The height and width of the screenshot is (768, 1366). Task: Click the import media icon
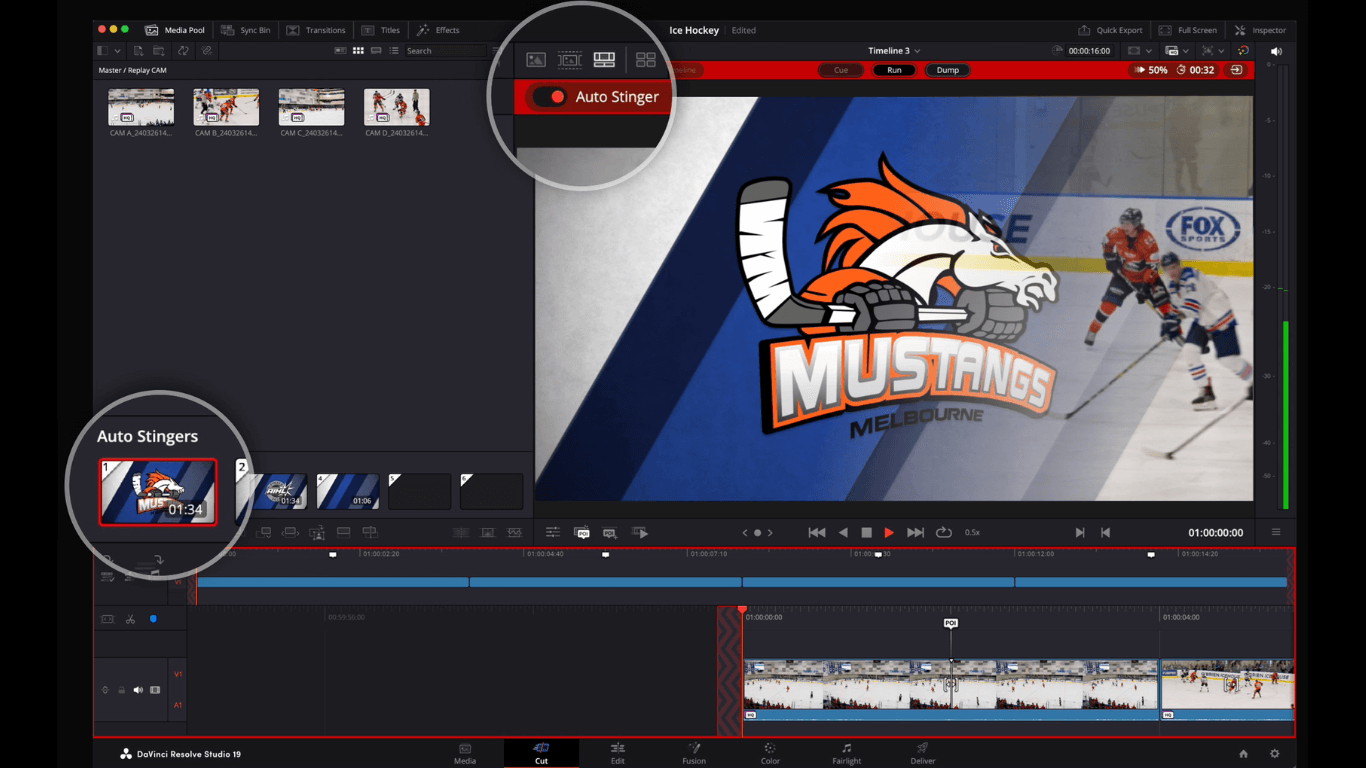click(139, 50)
